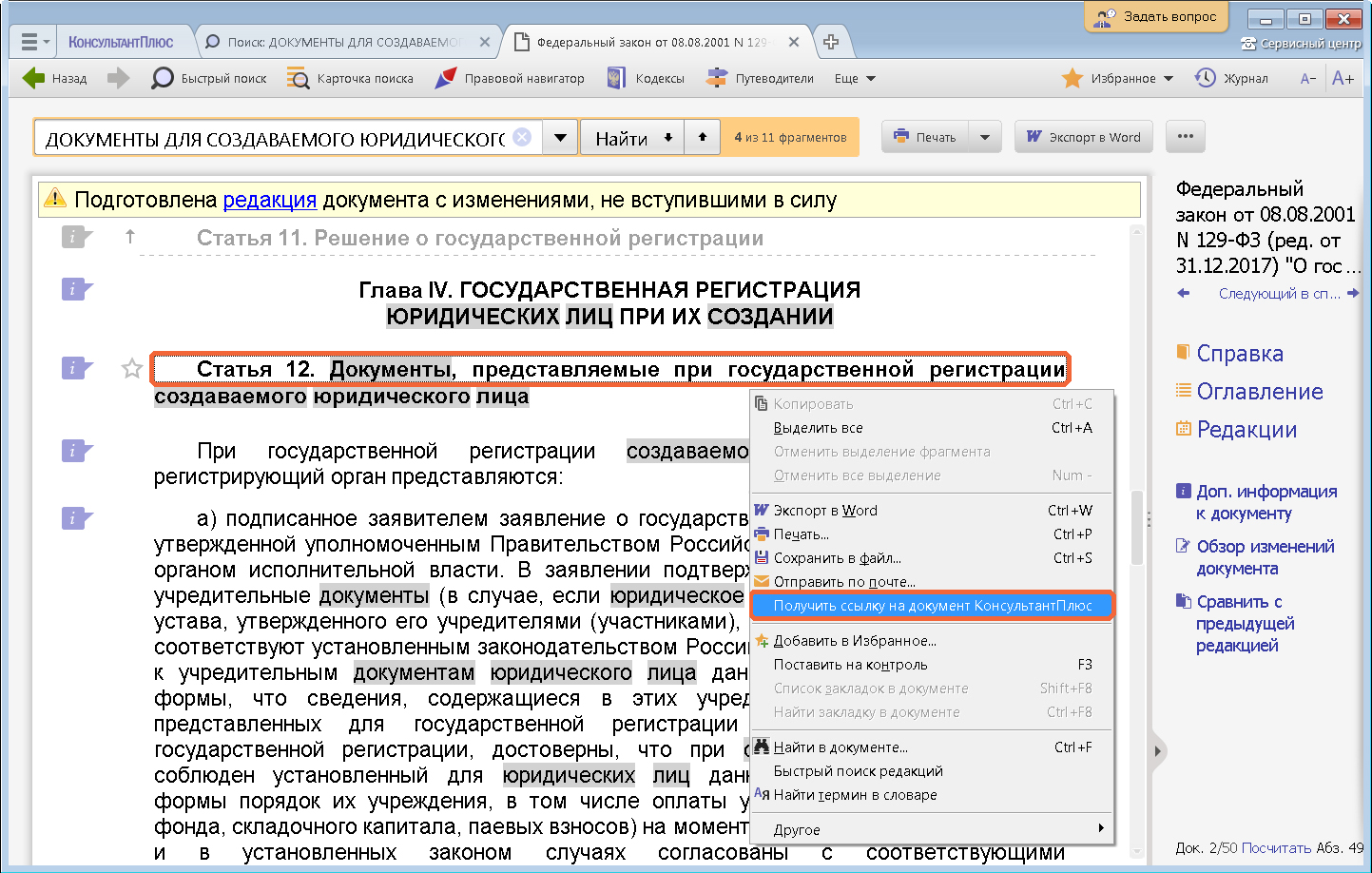Open Избранное star
This screenshot has height=873, width=1372.
pos(1072,78)
